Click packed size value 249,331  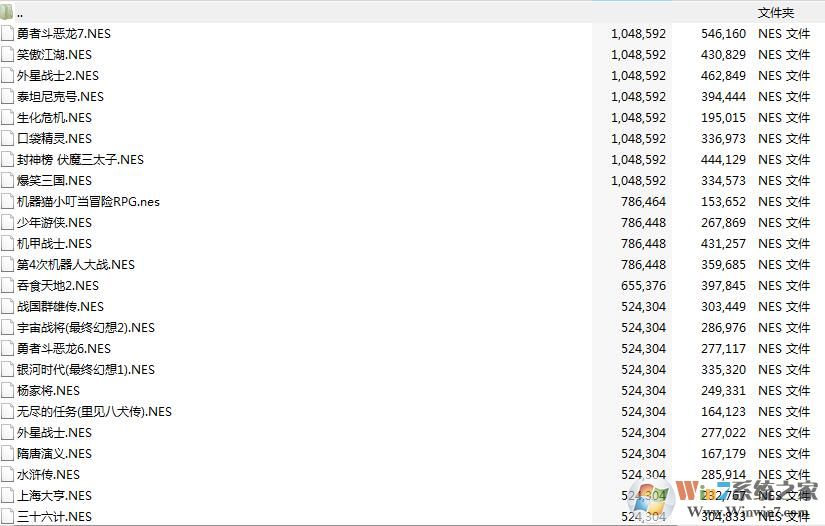(723, 391)
